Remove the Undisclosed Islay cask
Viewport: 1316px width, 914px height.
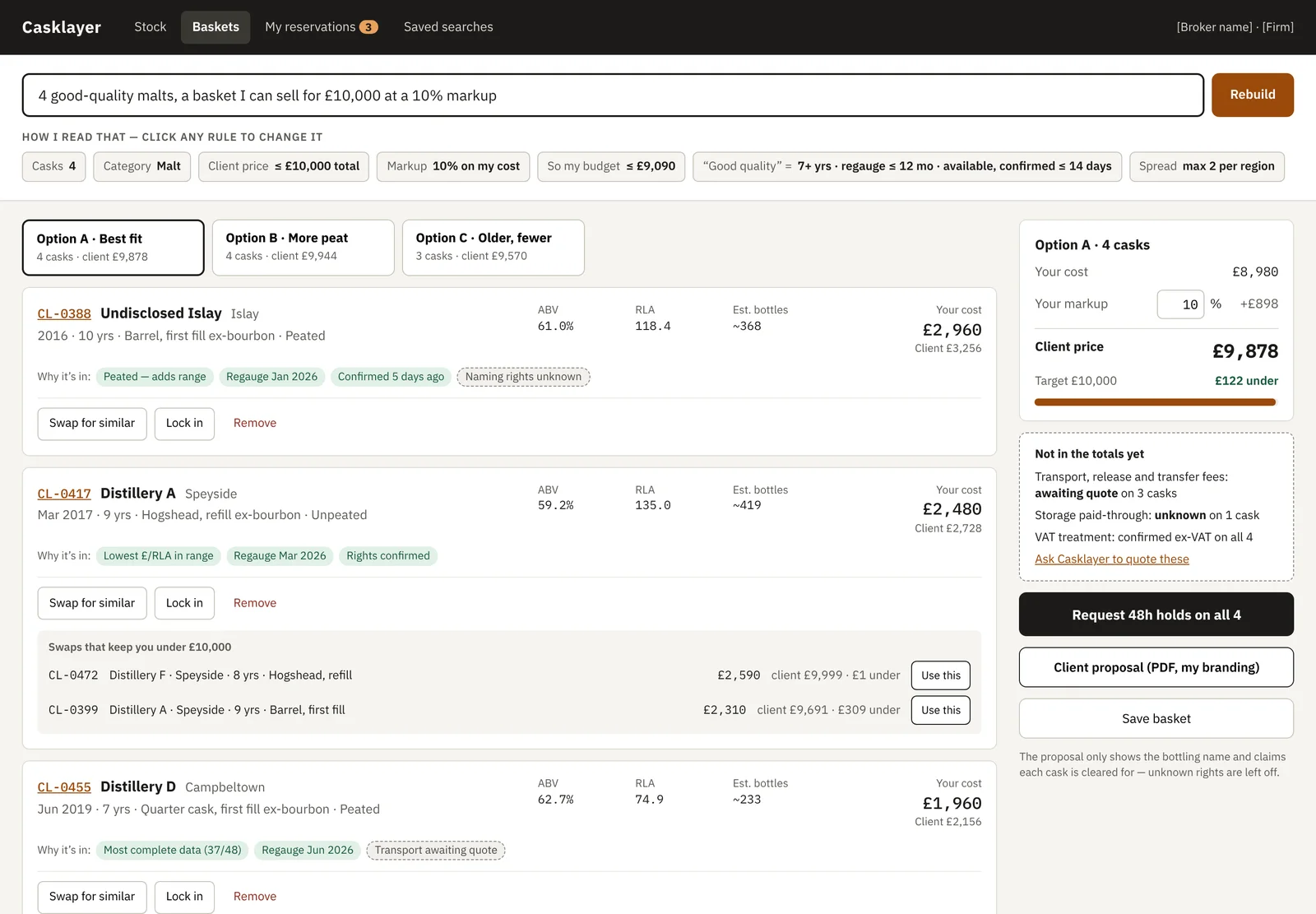[x=255, y=424]
